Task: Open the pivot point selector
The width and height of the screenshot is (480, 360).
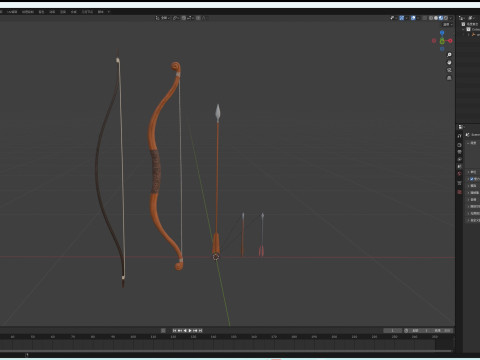Action: pos(176,18)
